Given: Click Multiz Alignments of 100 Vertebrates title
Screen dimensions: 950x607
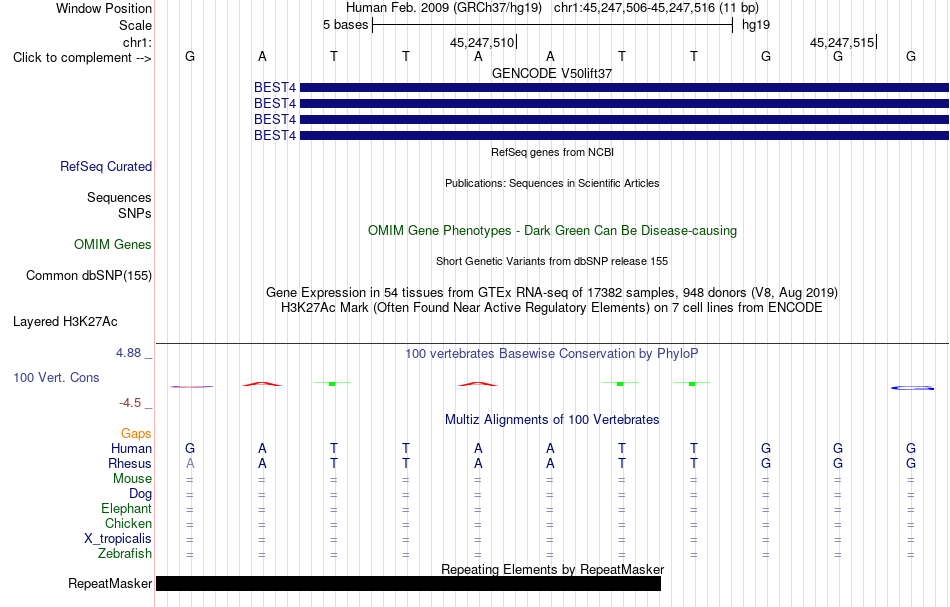Looking at the screenshot, I should 552,420.
